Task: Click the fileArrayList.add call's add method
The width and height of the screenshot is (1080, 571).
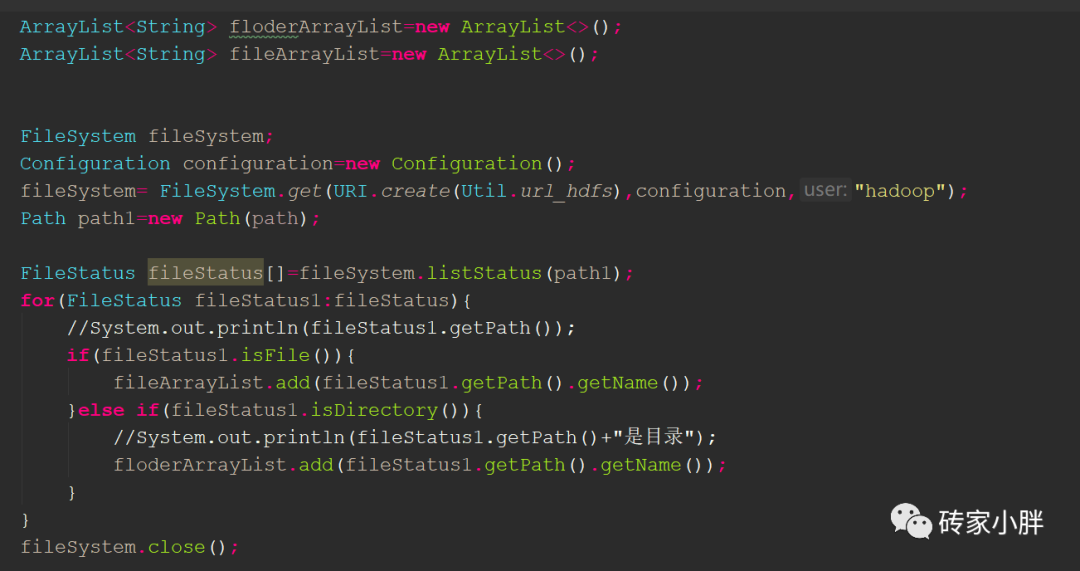Action: pos(293,383)
